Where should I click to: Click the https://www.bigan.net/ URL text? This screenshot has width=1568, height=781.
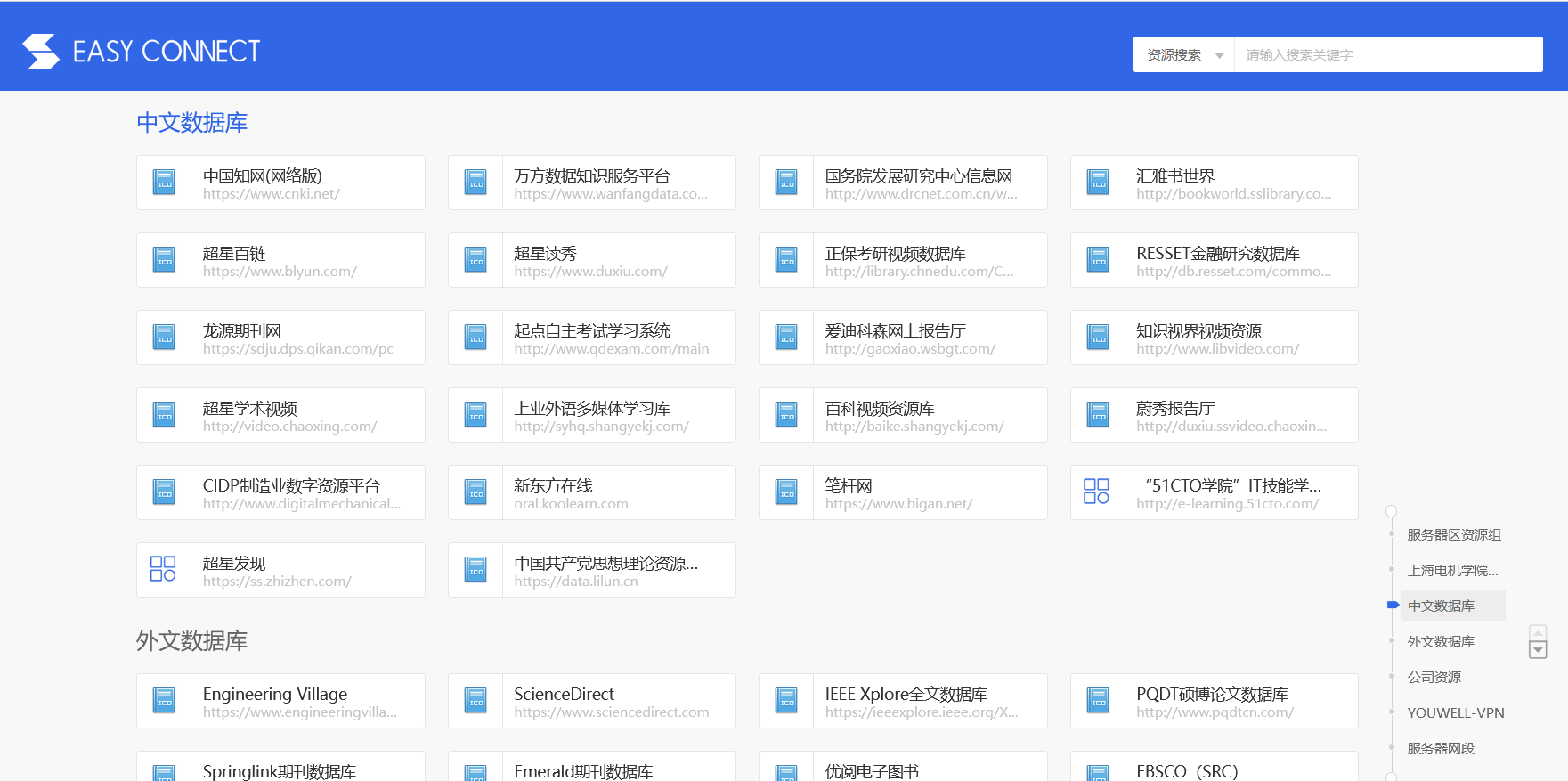898,504
